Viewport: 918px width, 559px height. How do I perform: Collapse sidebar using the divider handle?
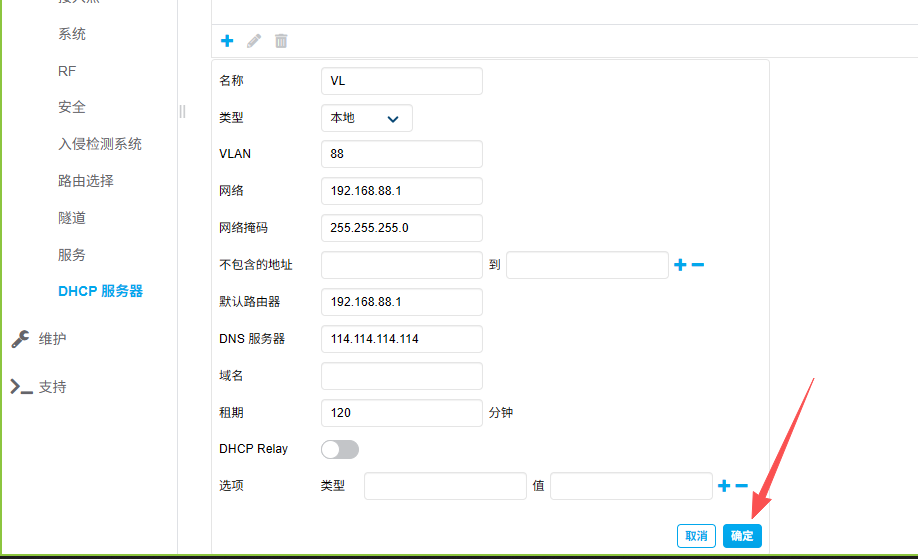coord(182,111)
